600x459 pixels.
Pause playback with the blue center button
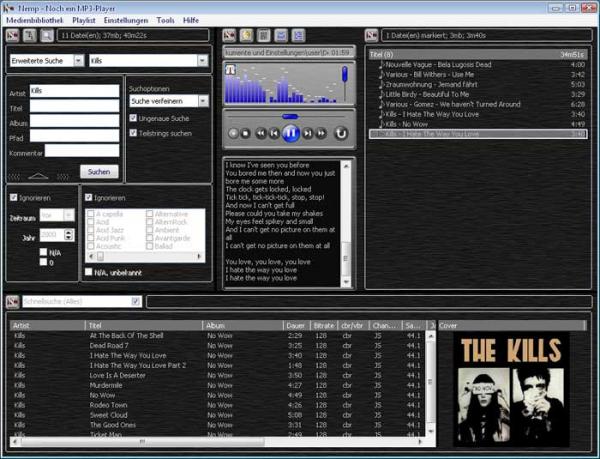click(290, 132)
